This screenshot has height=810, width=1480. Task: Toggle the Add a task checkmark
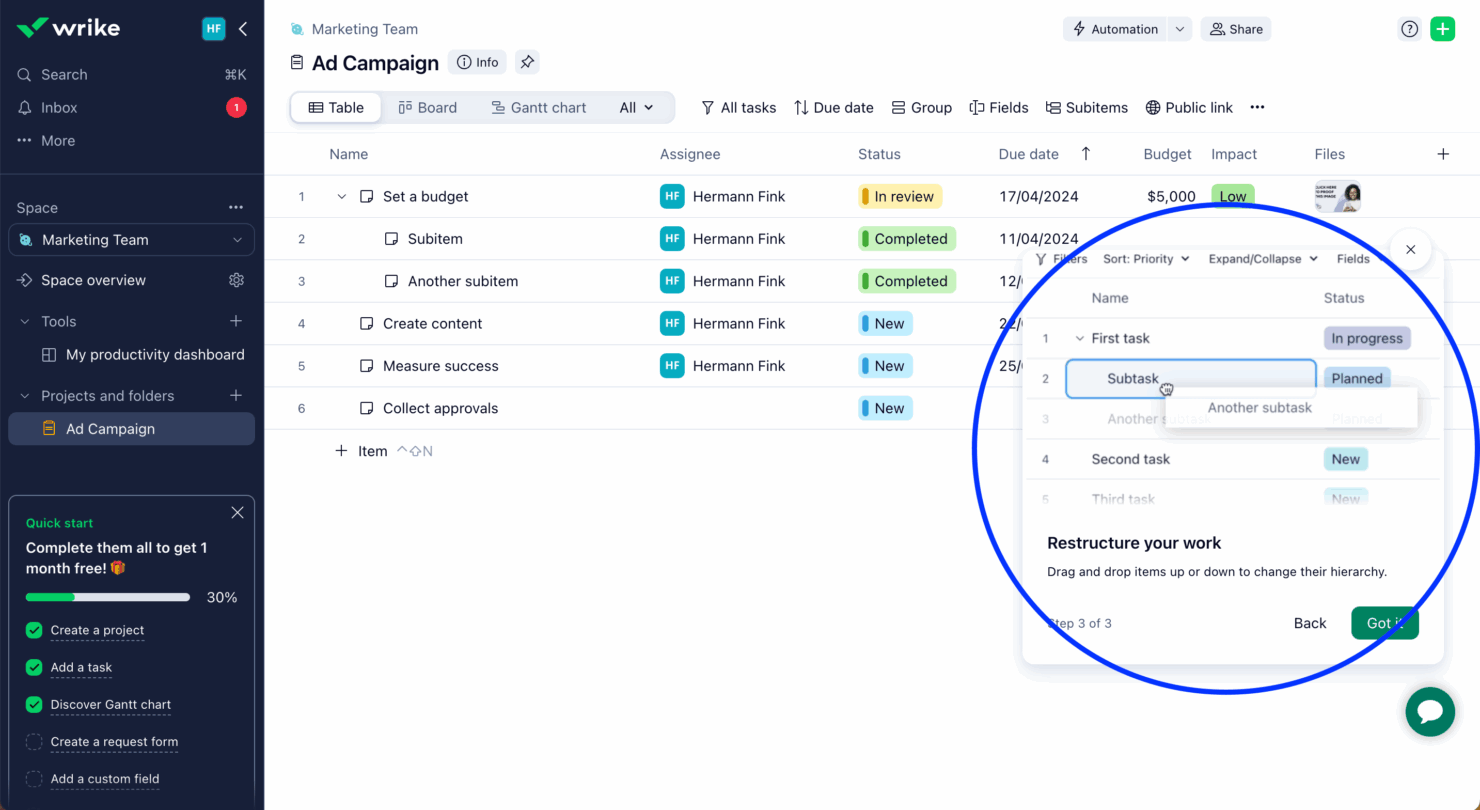[x=34, y=667]
